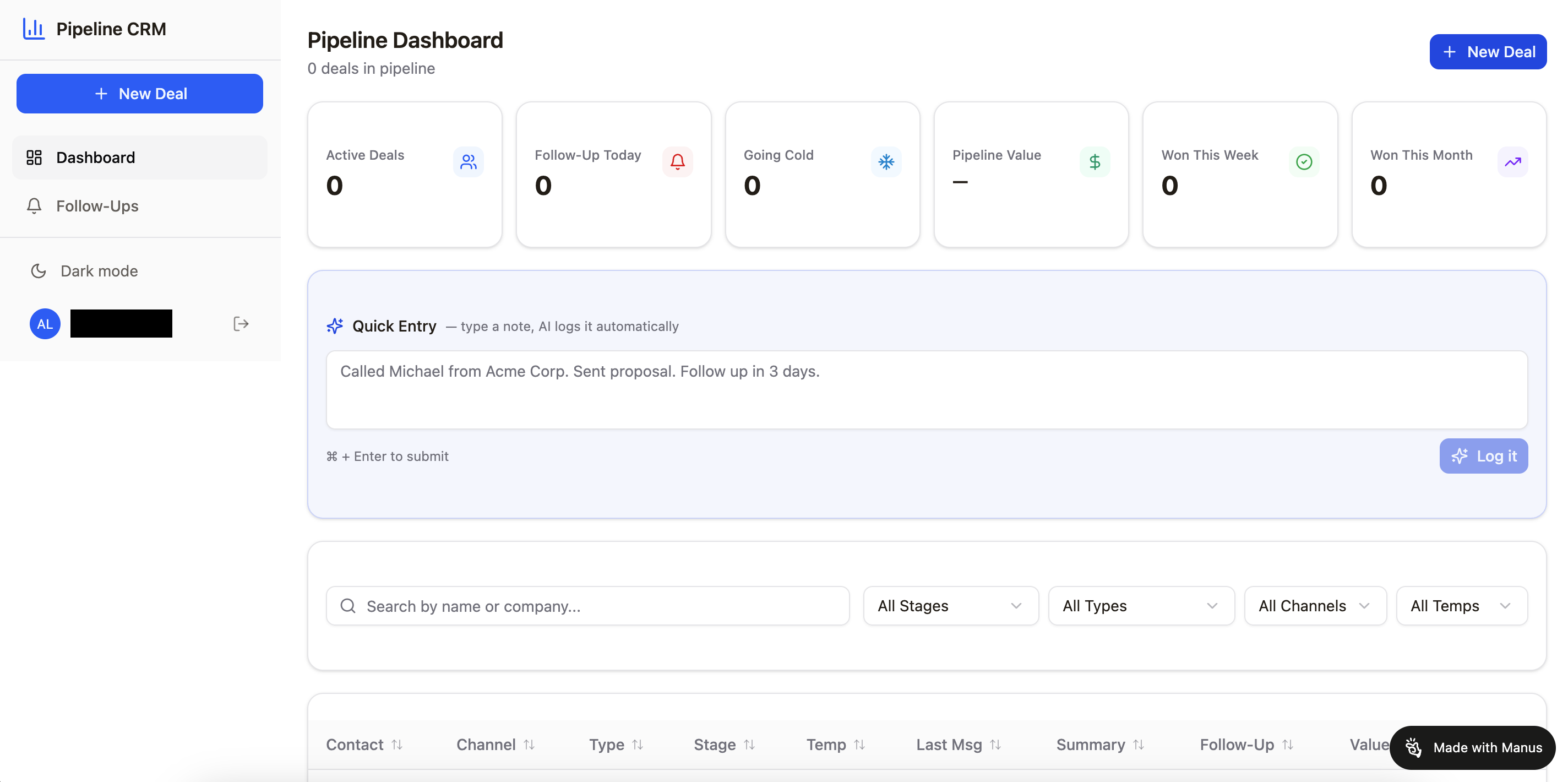1568x782 pixels.
Task: Open the All Channels dropdown
Action: [1315, 605]
